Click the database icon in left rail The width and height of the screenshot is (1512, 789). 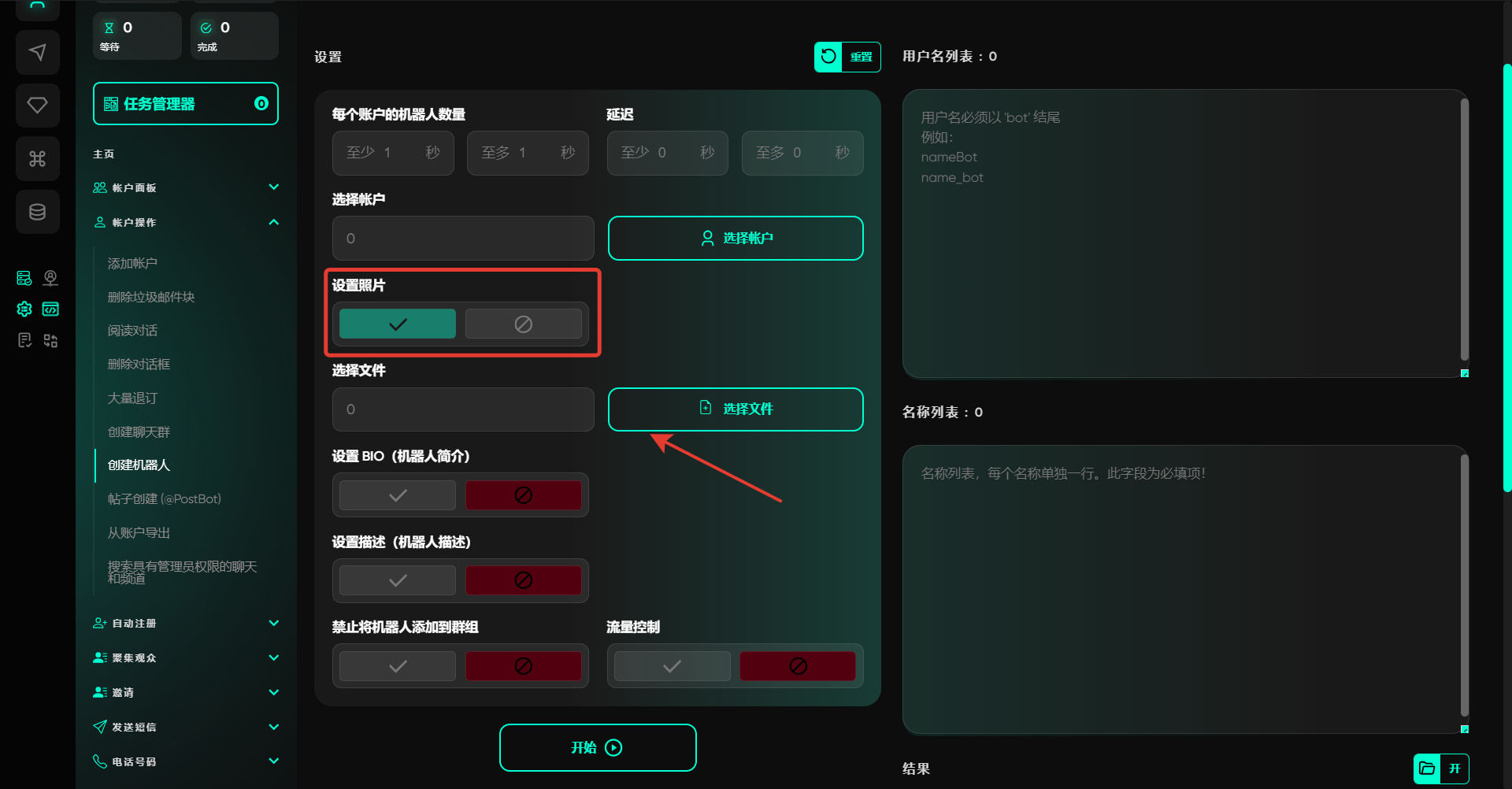[x=37, y=212]
